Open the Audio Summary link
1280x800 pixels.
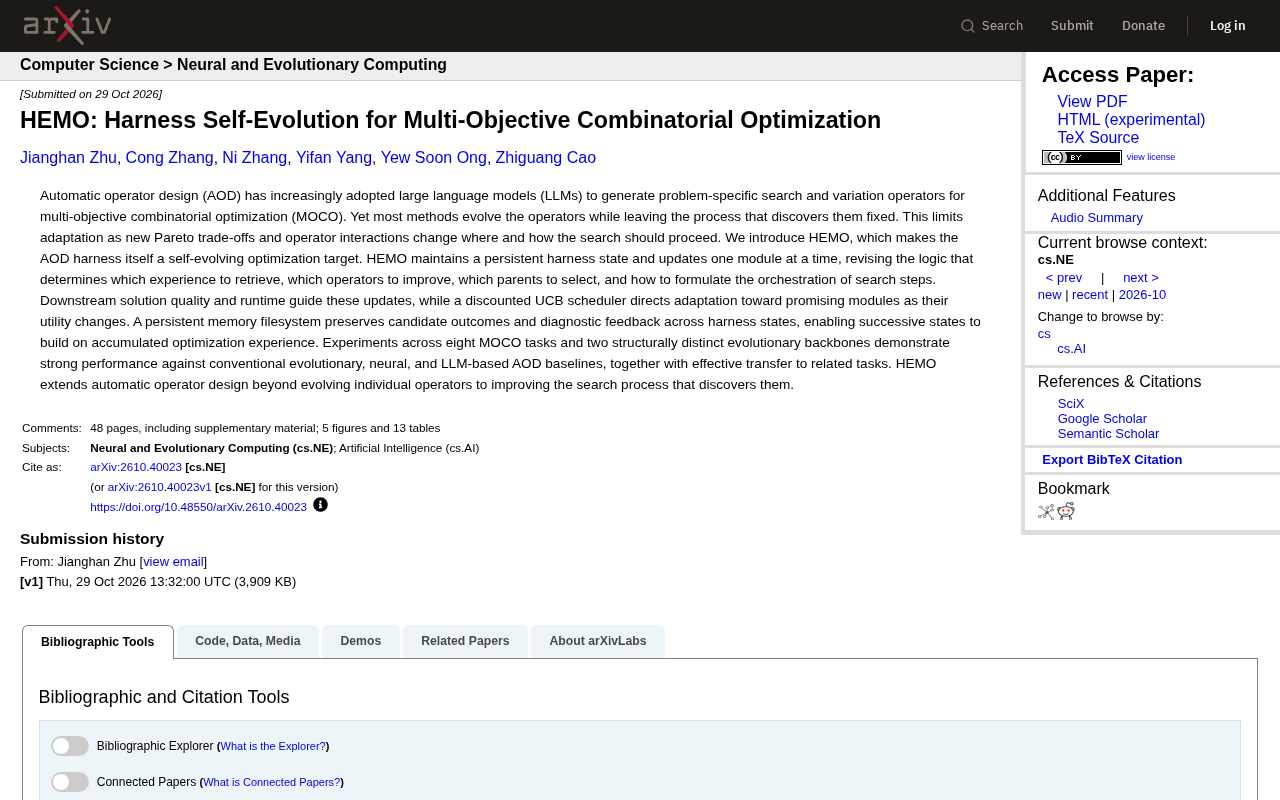pyautogui.click(x=1096, y=218)
